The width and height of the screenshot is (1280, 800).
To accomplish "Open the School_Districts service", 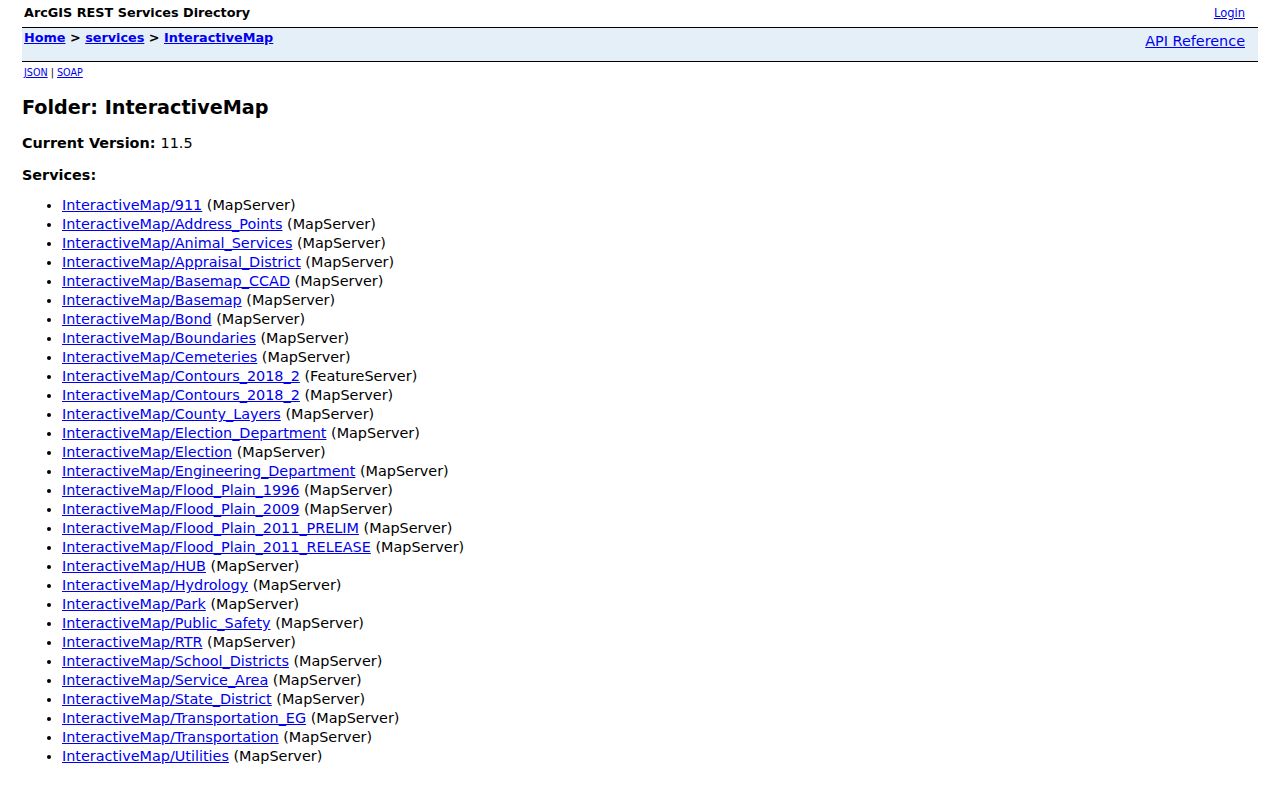I will click(x=175, y=661).
